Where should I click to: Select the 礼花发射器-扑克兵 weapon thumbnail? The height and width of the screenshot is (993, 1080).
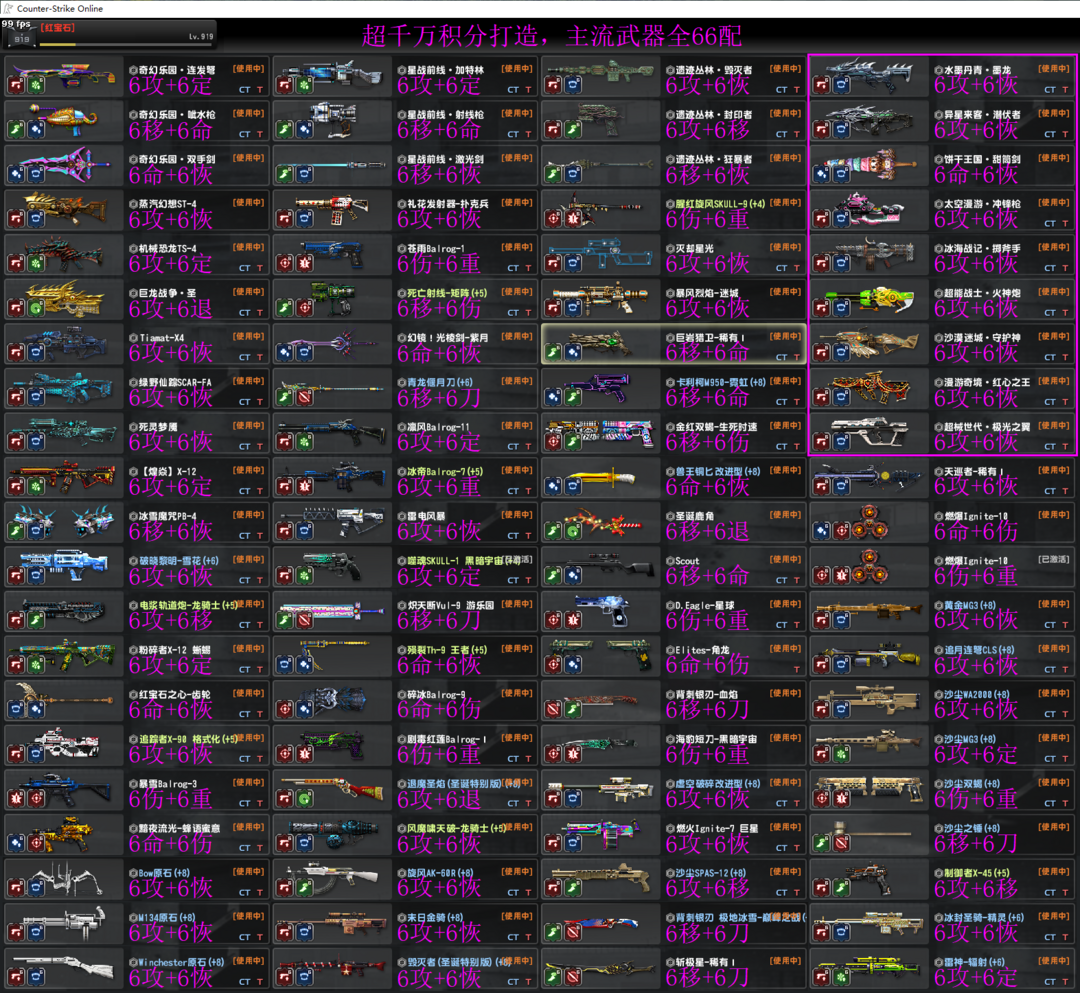(333, 209)
